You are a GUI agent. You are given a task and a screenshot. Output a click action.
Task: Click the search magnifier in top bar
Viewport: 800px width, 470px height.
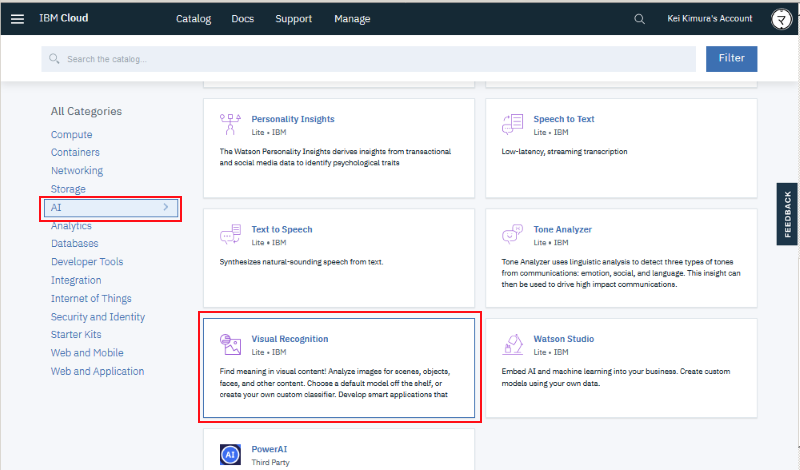[x=639, y=19]
